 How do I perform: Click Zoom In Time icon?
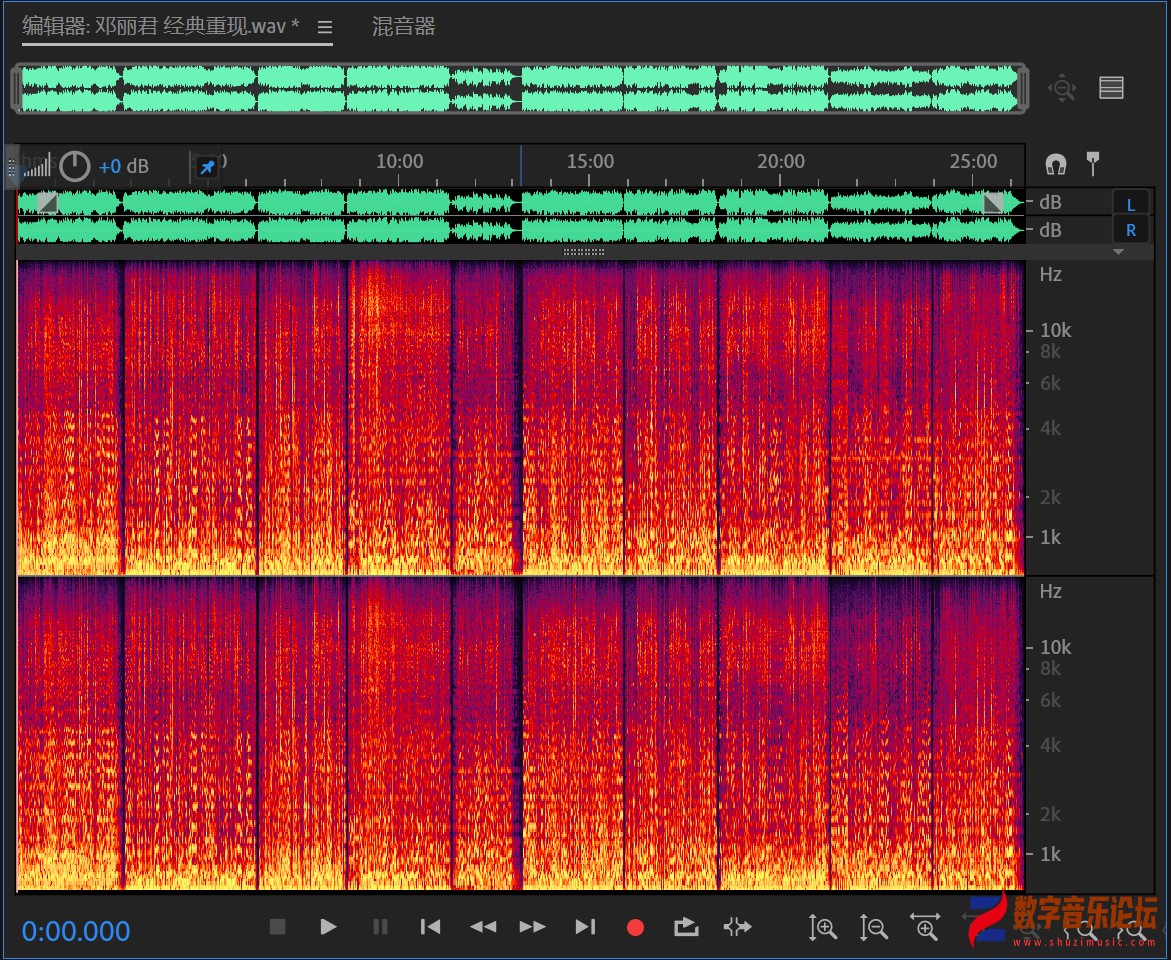pyautogui.click(x=926, y=928)
